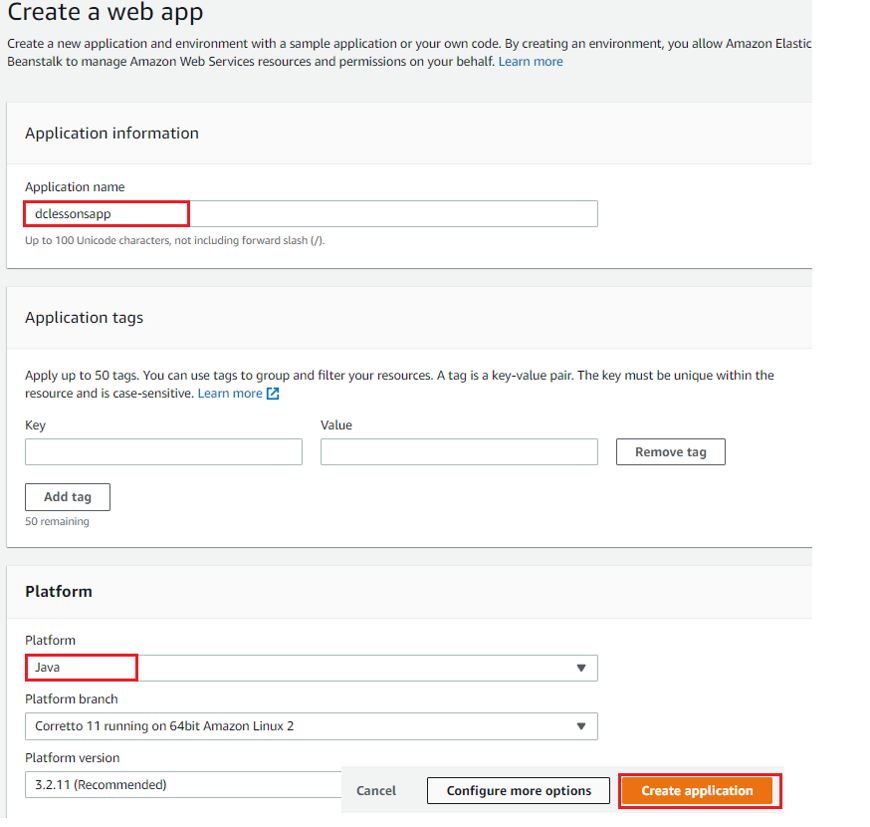This screenshot has height=827, width=870.
Task: Click the Create application button
Action: [x=697, y=790]
